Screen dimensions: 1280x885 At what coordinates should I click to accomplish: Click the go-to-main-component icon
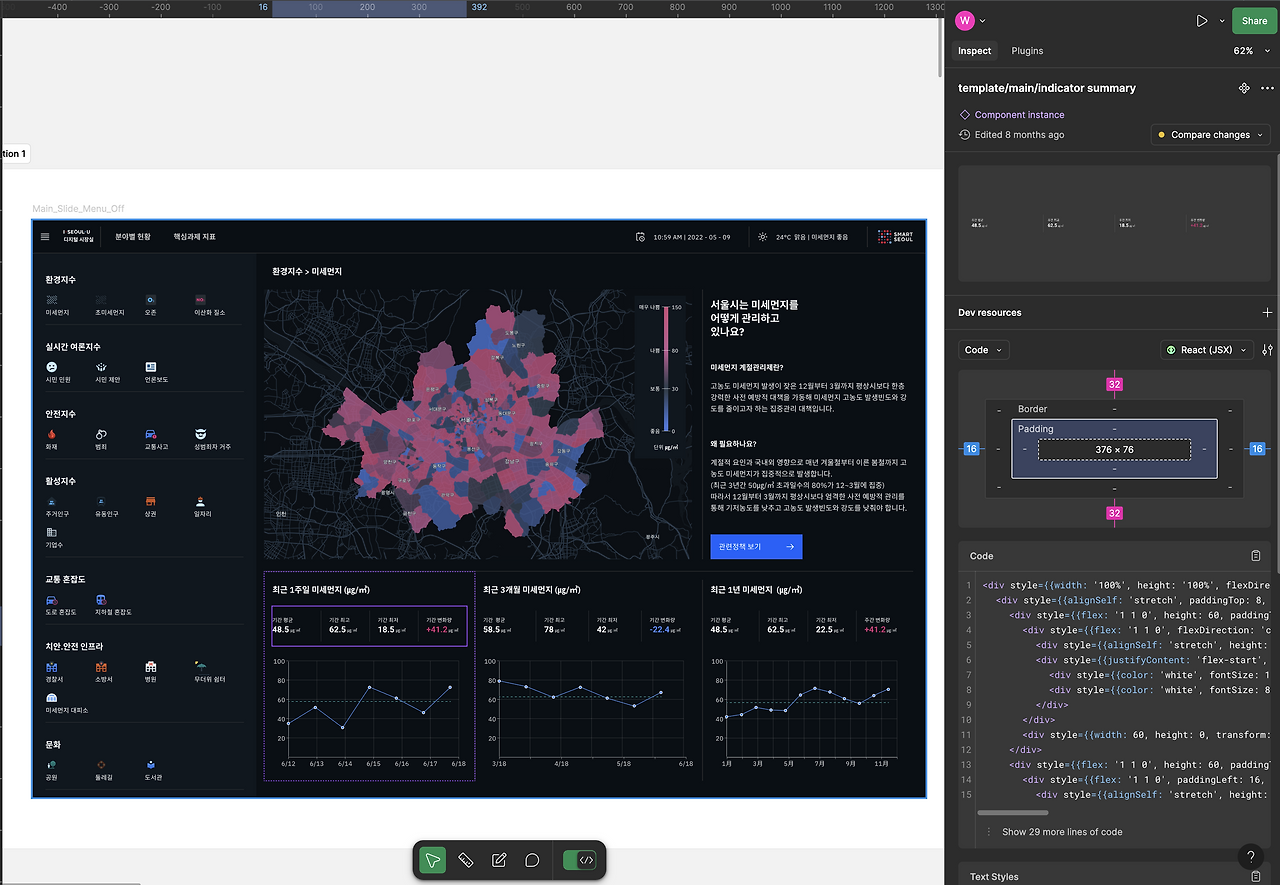[1244, 88]
